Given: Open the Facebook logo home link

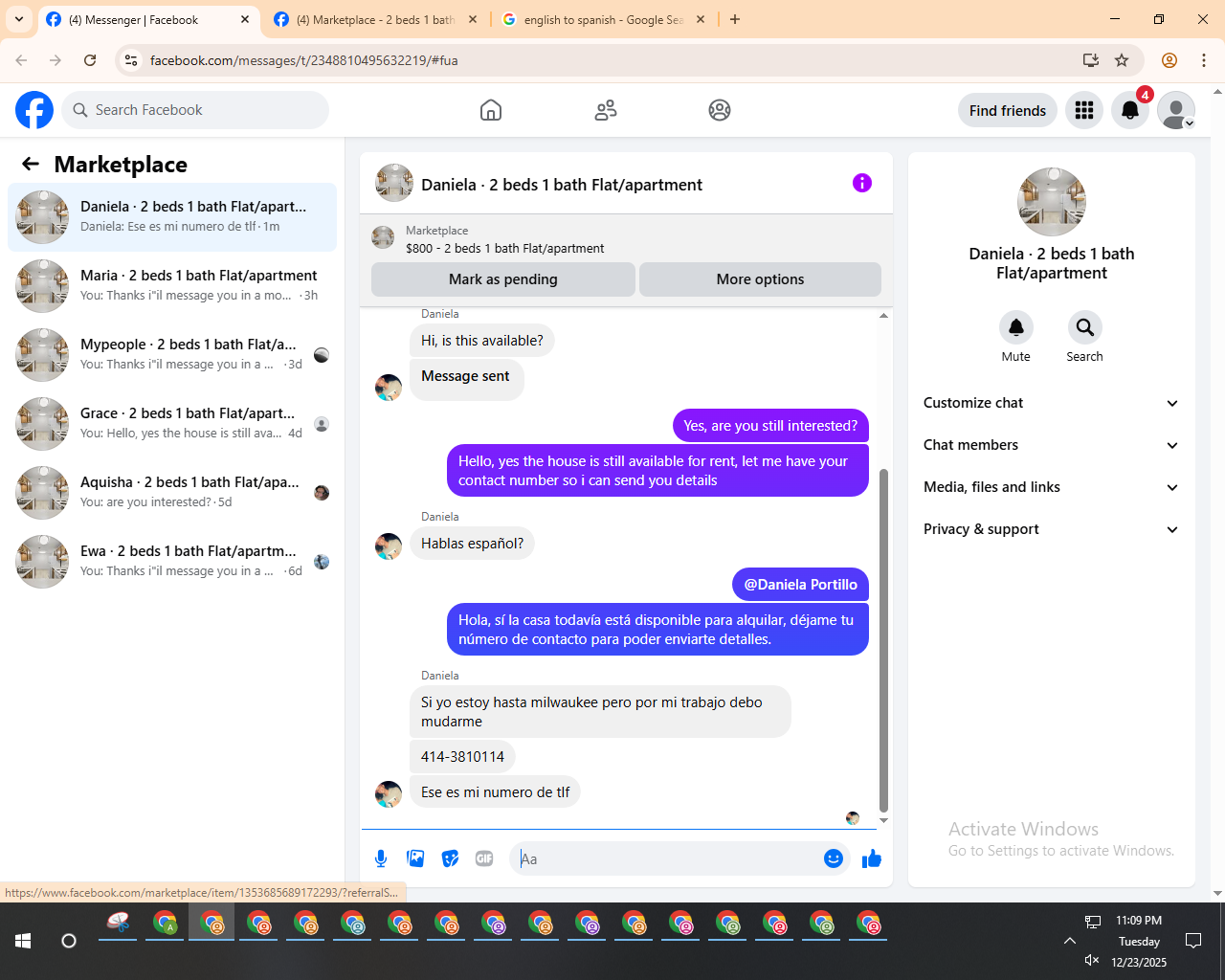Looking at the screenshot, I should point(34,110).
